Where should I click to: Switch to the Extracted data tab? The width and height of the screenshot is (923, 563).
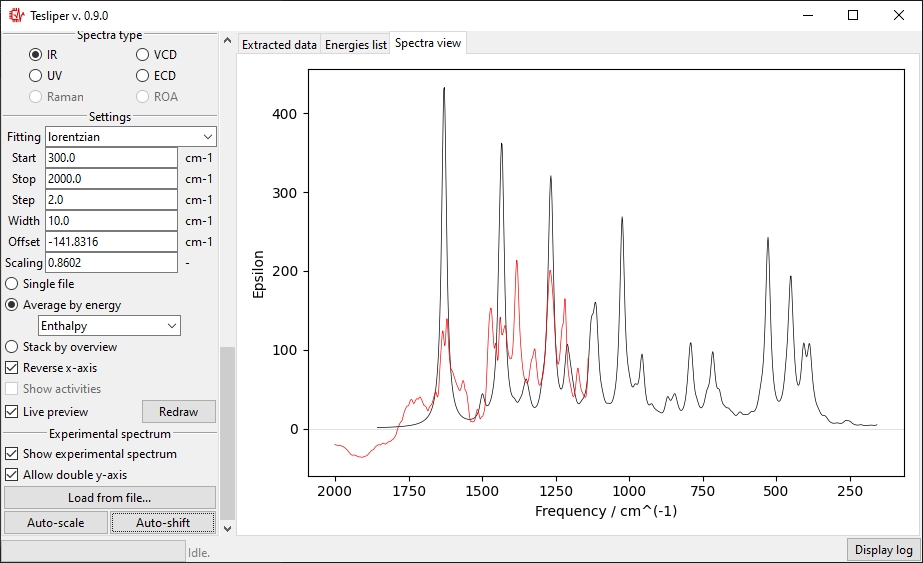click(x=279, y=45)
